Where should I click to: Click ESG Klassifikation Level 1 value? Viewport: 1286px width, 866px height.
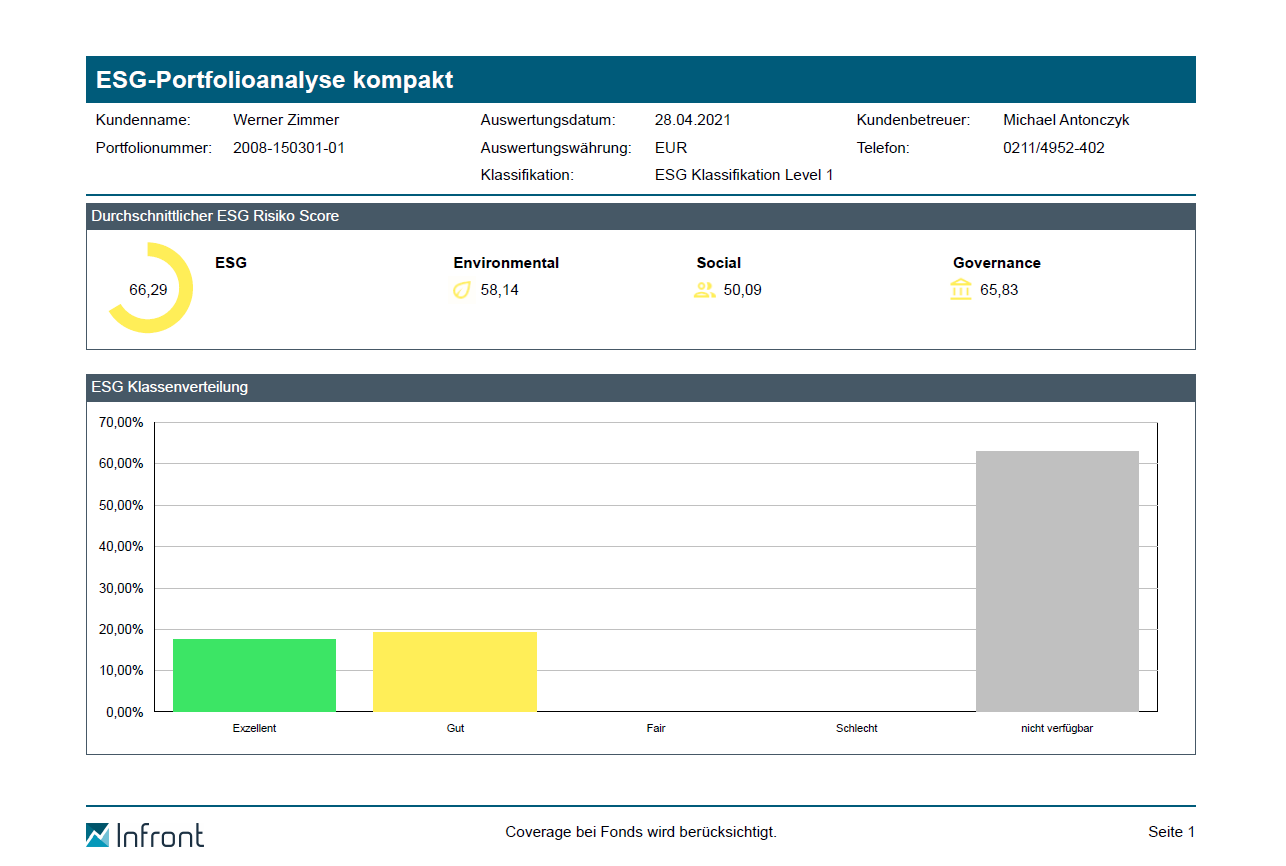(744, 175)
